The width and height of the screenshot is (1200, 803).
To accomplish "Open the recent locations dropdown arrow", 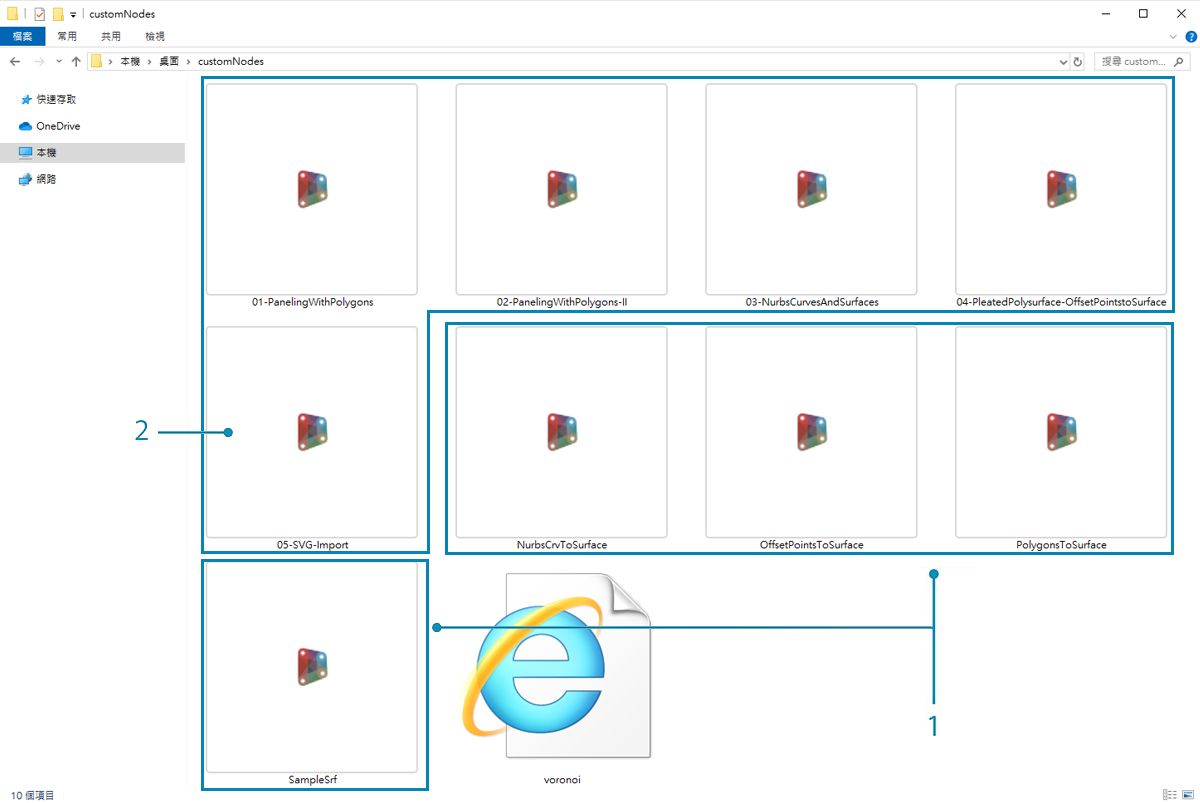I will click(59, 61).
